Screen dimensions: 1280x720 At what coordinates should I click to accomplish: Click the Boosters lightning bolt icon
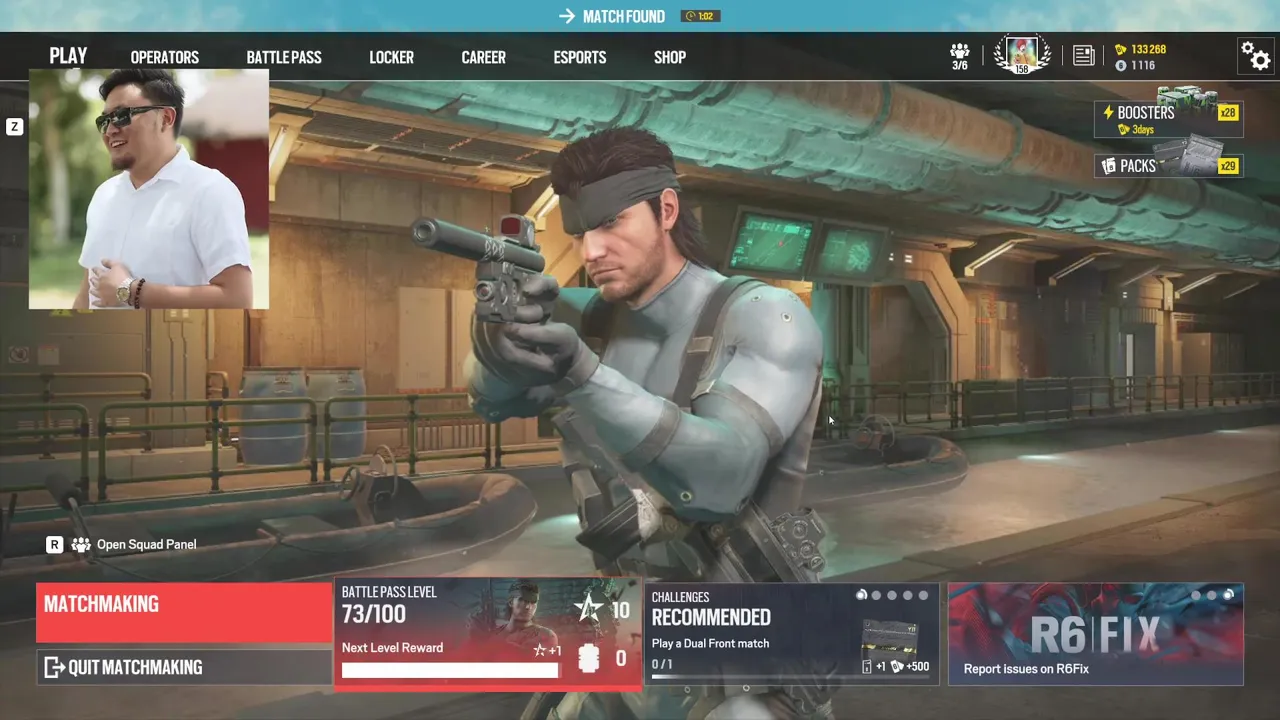(1108, 113)
